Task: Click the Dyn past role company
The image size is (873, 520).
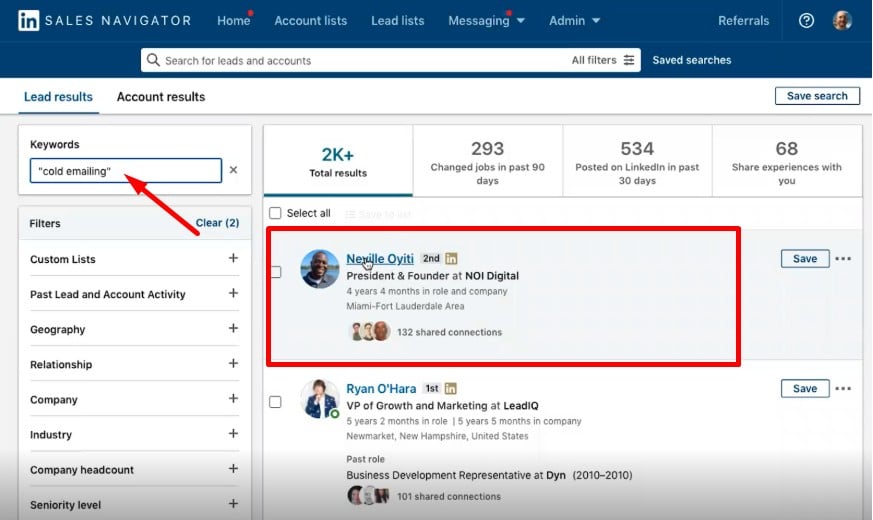Action: click(x=556, y=475)
